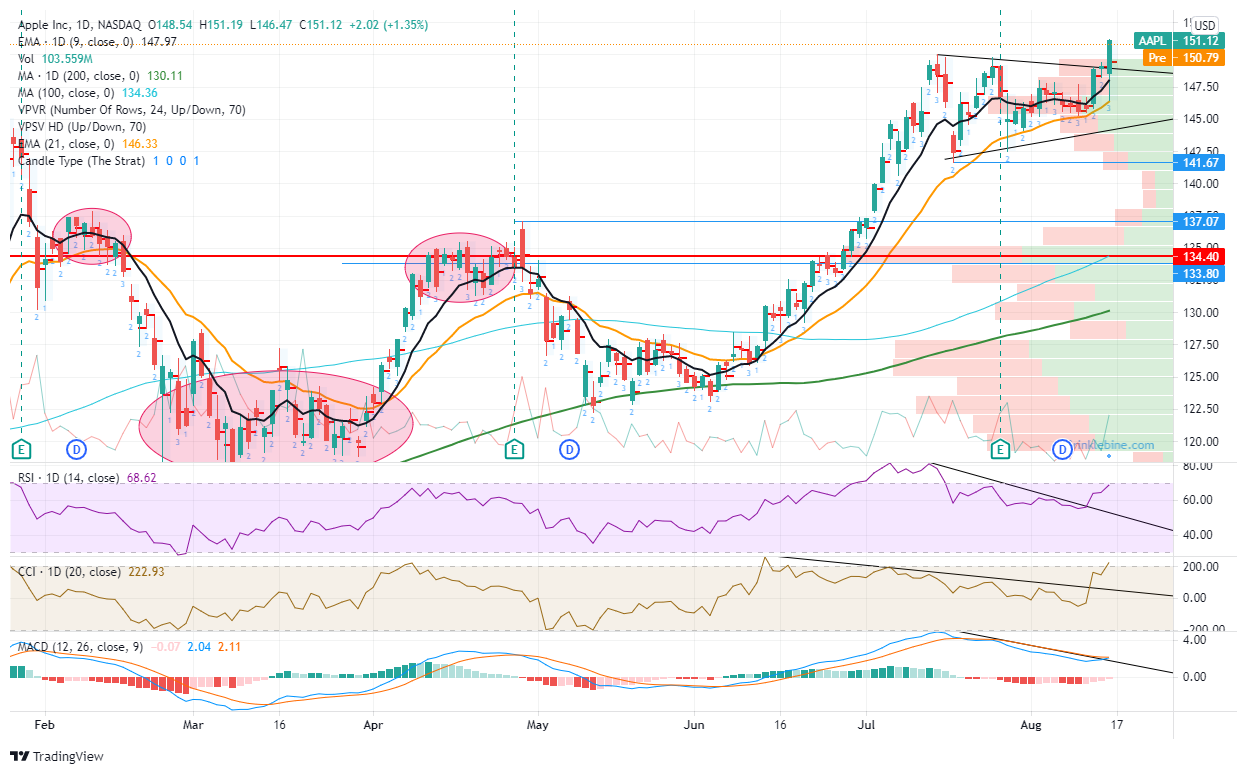Click the 122.50 price axis label
The image size is (1247, 774).
pyautogui.click(x=1200, y=409)
